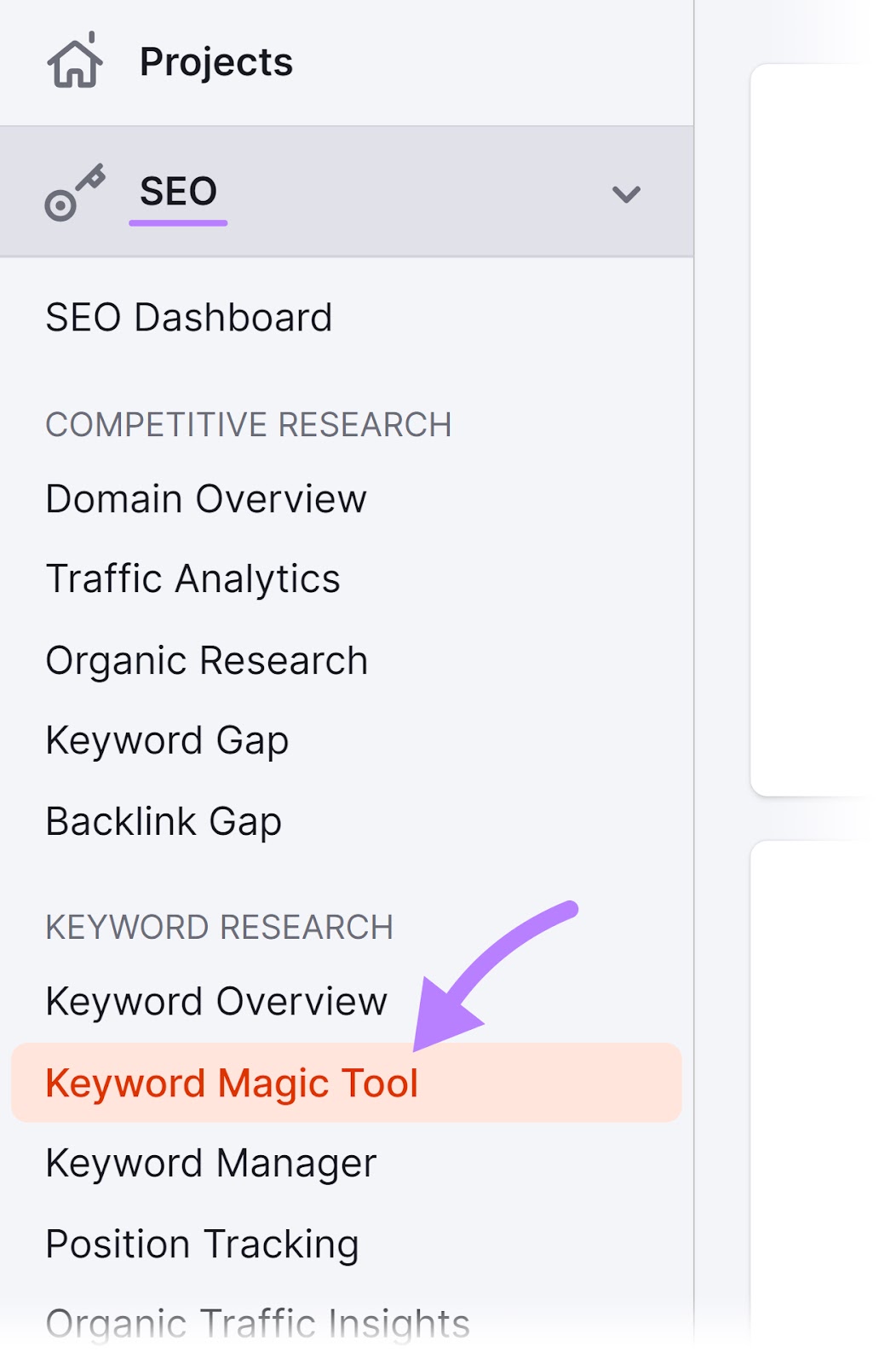Click the underlined SEO label
Image resolution: width=896 pixels, height=1363 pixels.
click(x=177, y=190)
